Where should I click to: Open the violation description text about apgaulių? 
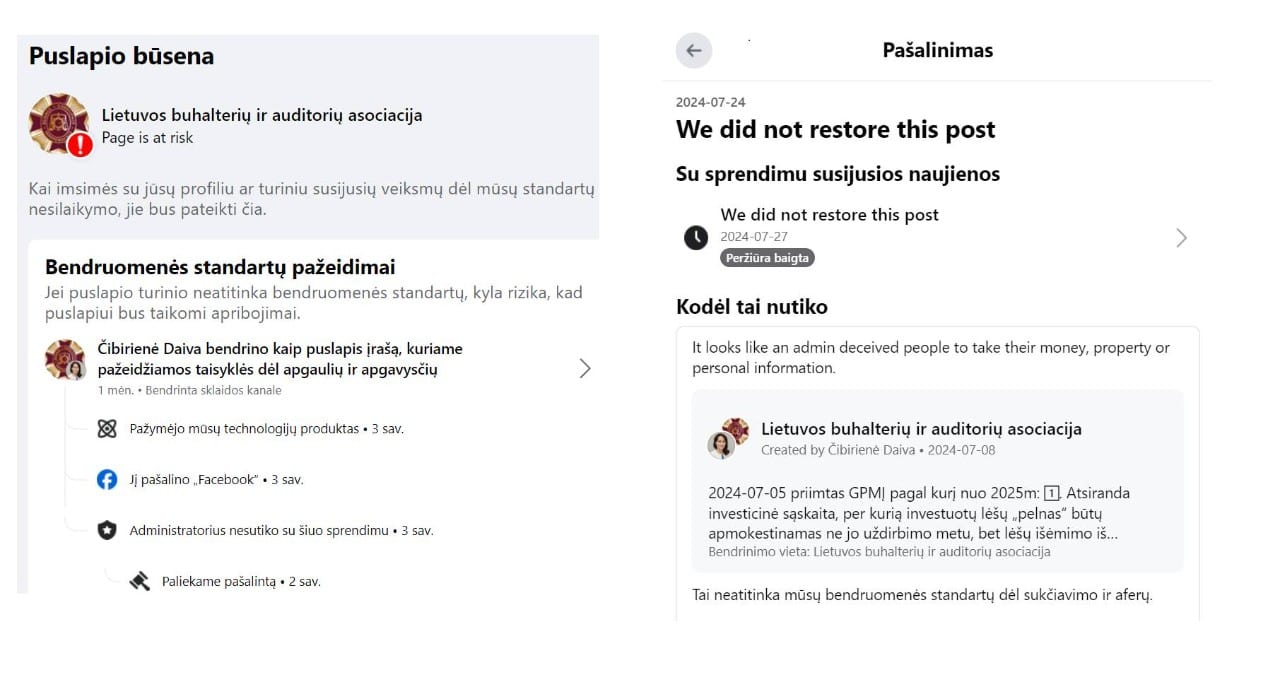(280, 360)
